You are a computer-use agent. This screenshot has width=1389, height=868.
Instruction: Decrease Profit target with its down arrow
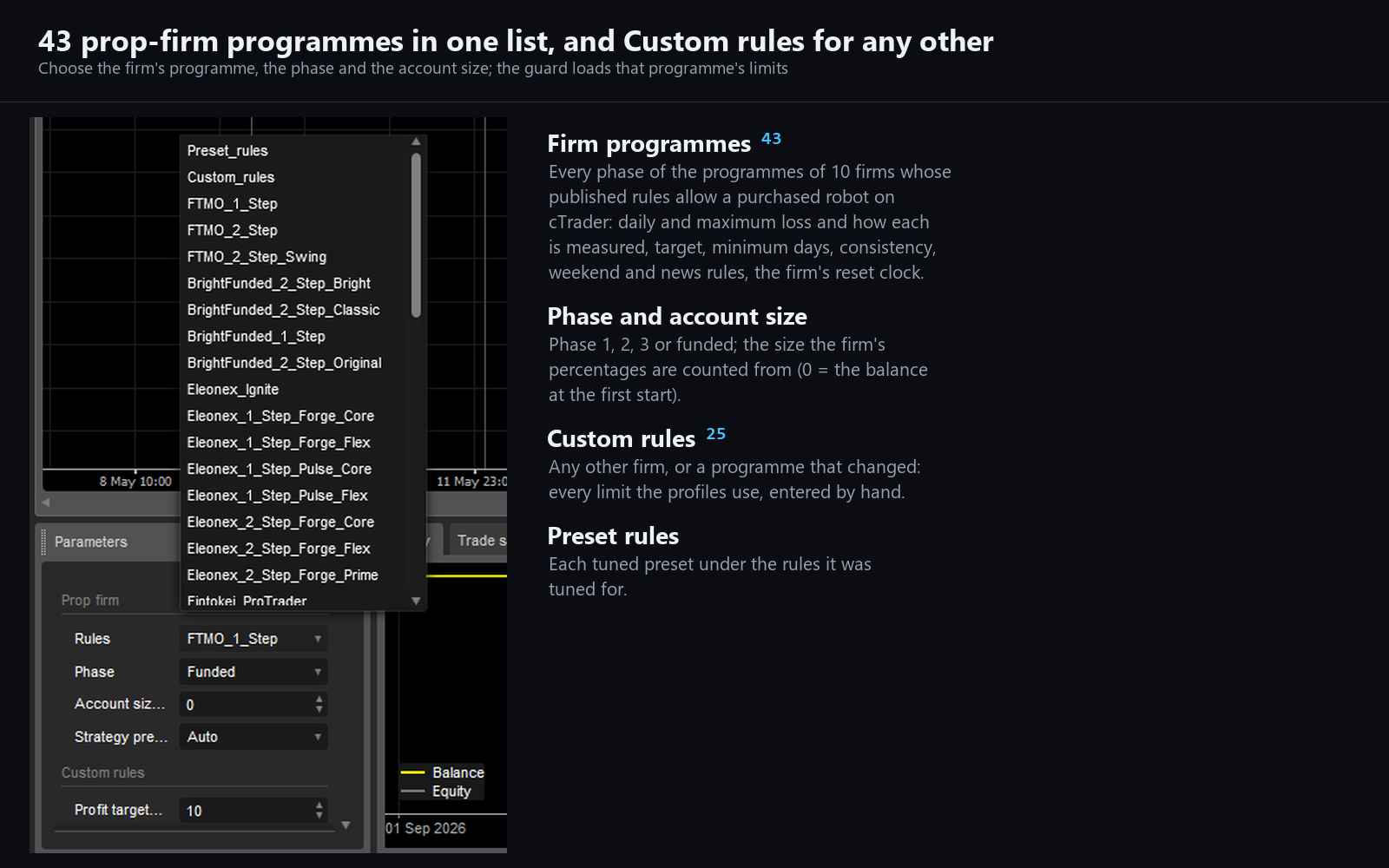click(x=319, y=816)
